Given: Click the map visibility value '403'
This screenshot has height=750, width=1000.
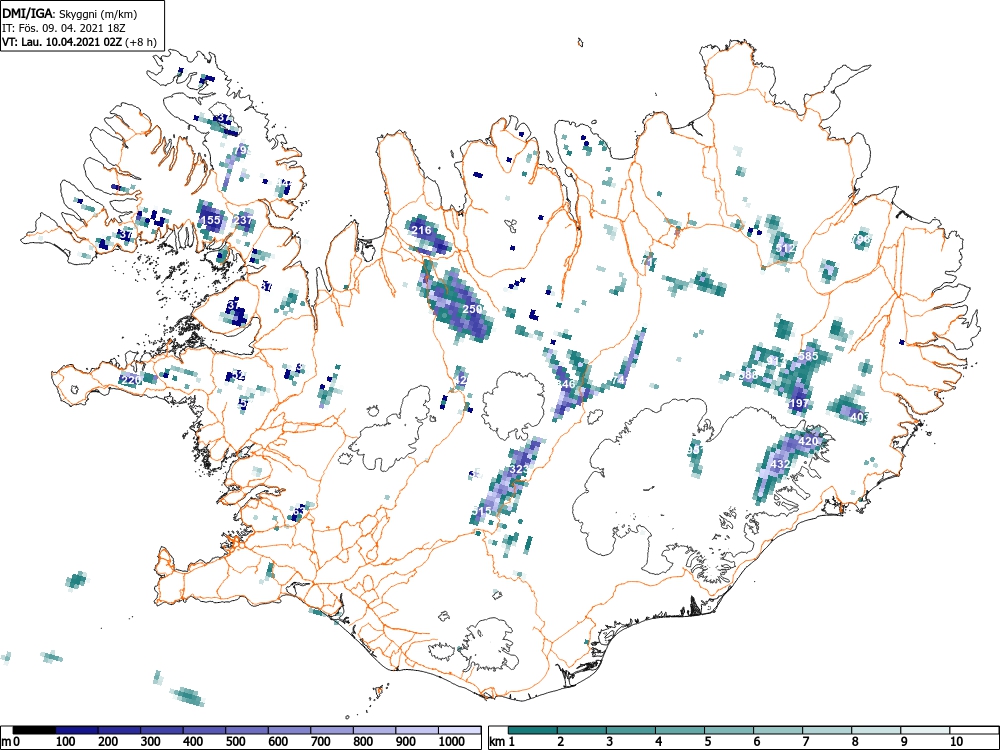Looking at the screenshot, I should coord(860,417).
